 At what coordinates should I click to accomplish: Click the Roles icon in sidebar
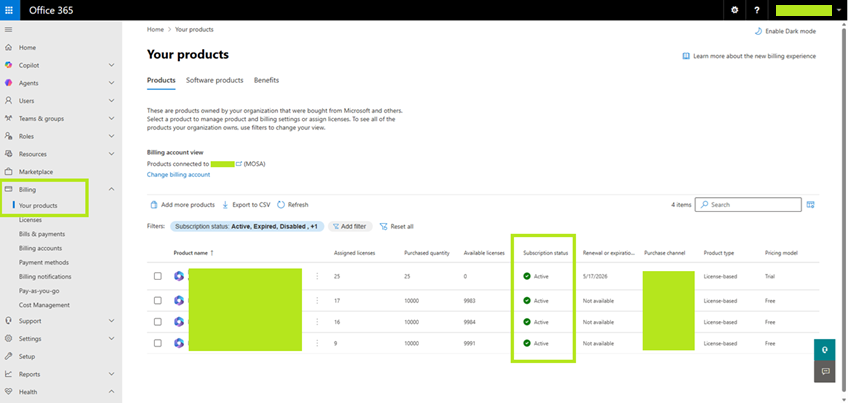(x=8, y=136)
